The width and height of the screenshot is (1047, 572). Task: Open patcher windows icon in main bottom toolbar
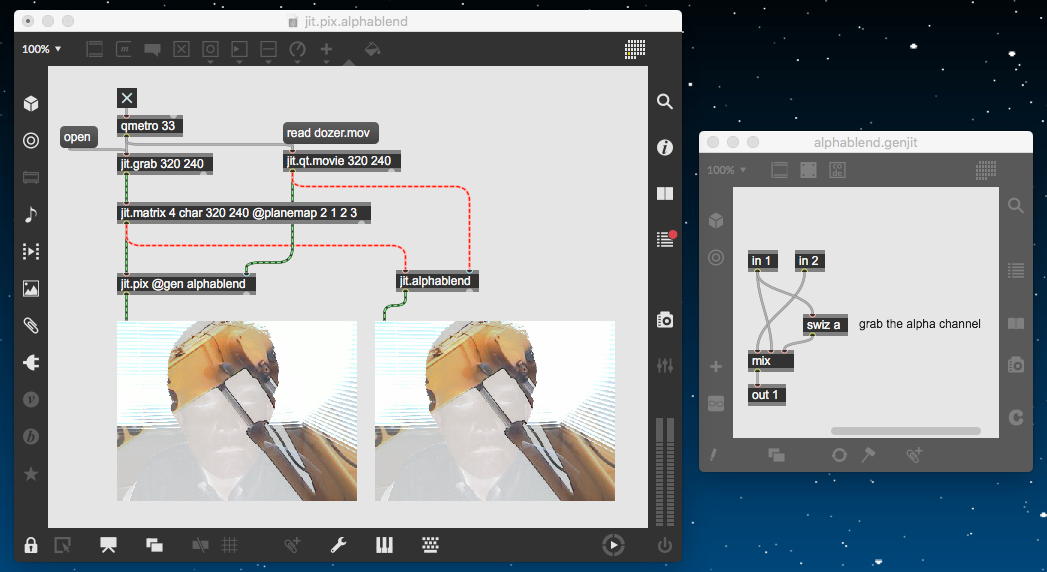[x=154, y=545]
